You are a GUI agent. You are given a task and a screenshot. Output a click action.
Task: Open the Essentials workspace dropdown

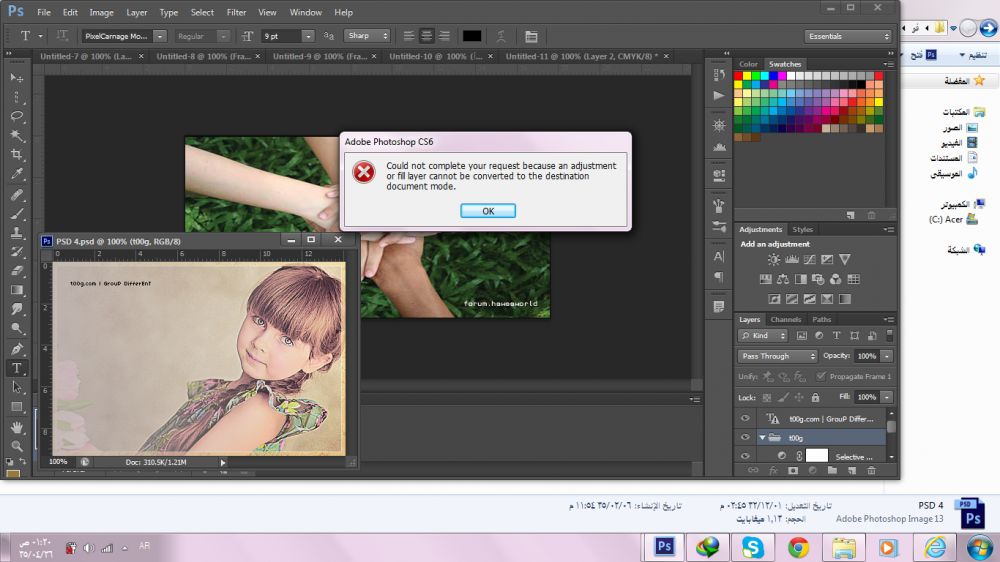coord(848,36)
